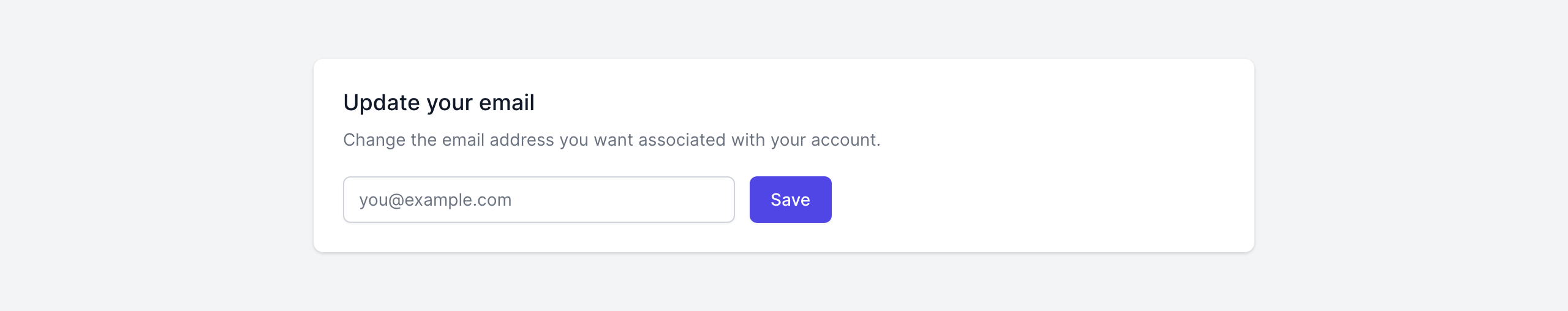Click the gray page background outside card
Image resolution: width=1568 pixels, height=311 pixels.
tap(153, 153)
